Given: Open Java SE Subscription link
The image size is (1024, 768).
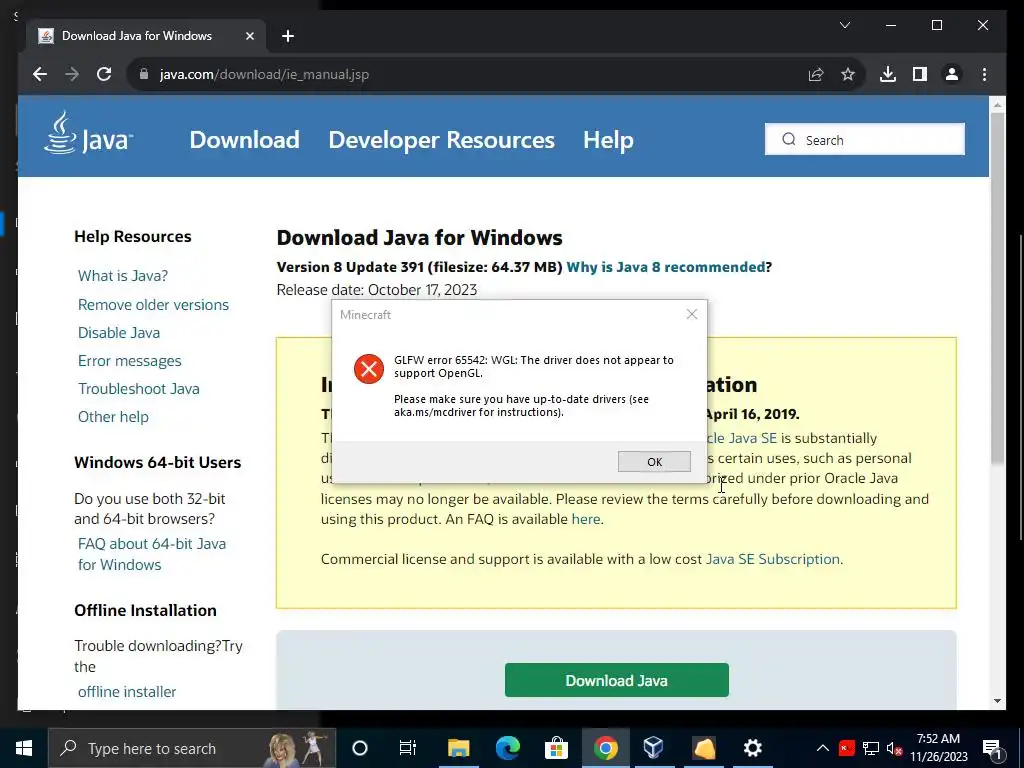Looking at the screenshot, I should point(773,559).
